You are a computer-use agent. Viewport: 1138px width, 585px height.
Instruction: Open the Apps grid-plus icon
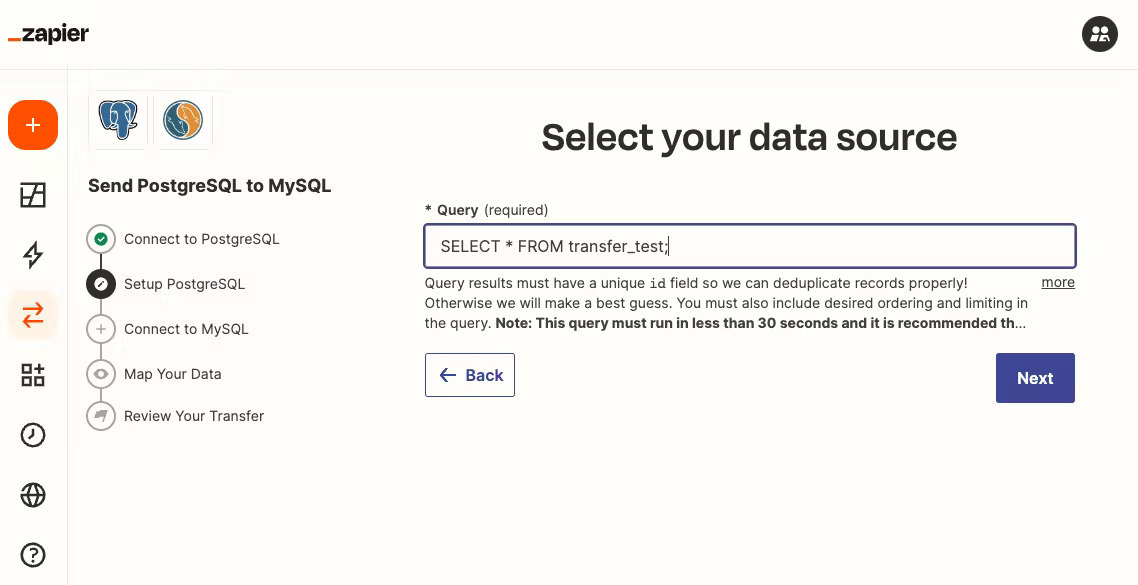33,375
